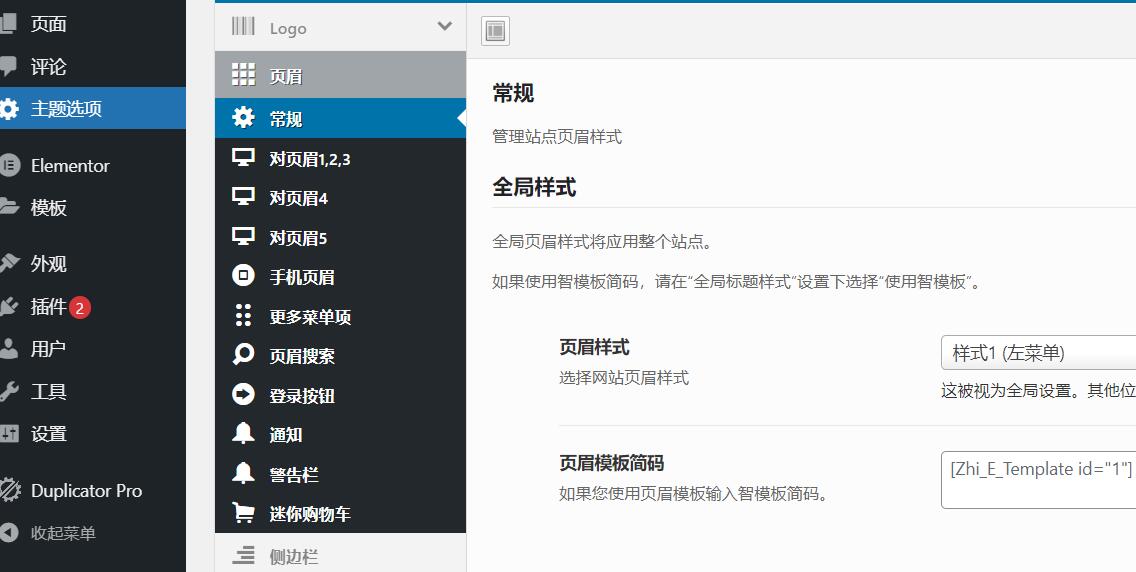
Task: Click the bell icon beside 警告栏
Action: (x=243, y=473)
